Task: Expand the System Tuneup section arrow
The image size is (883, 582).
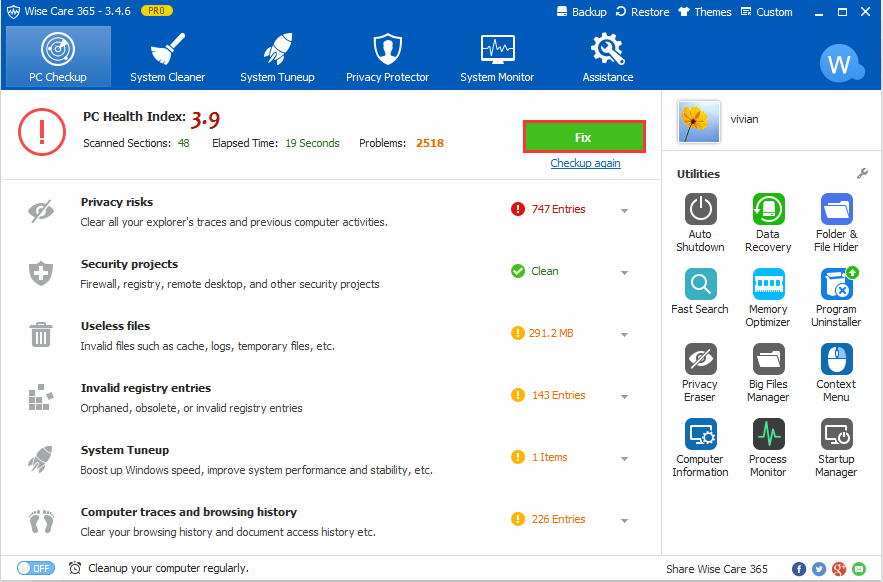Action: (625, 459)
